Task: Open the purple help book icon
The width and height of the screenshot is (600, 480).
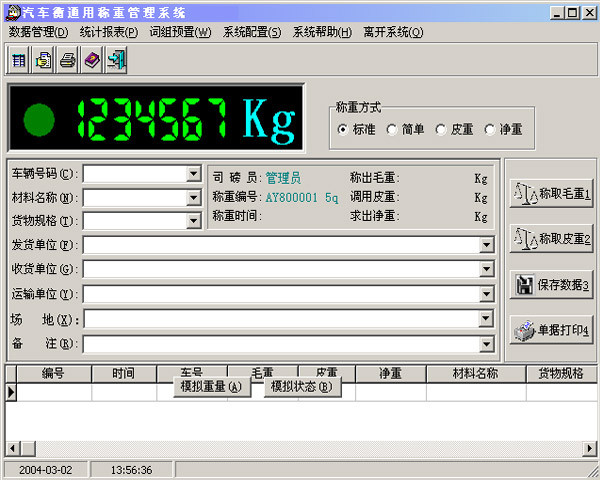Action: 92,61
